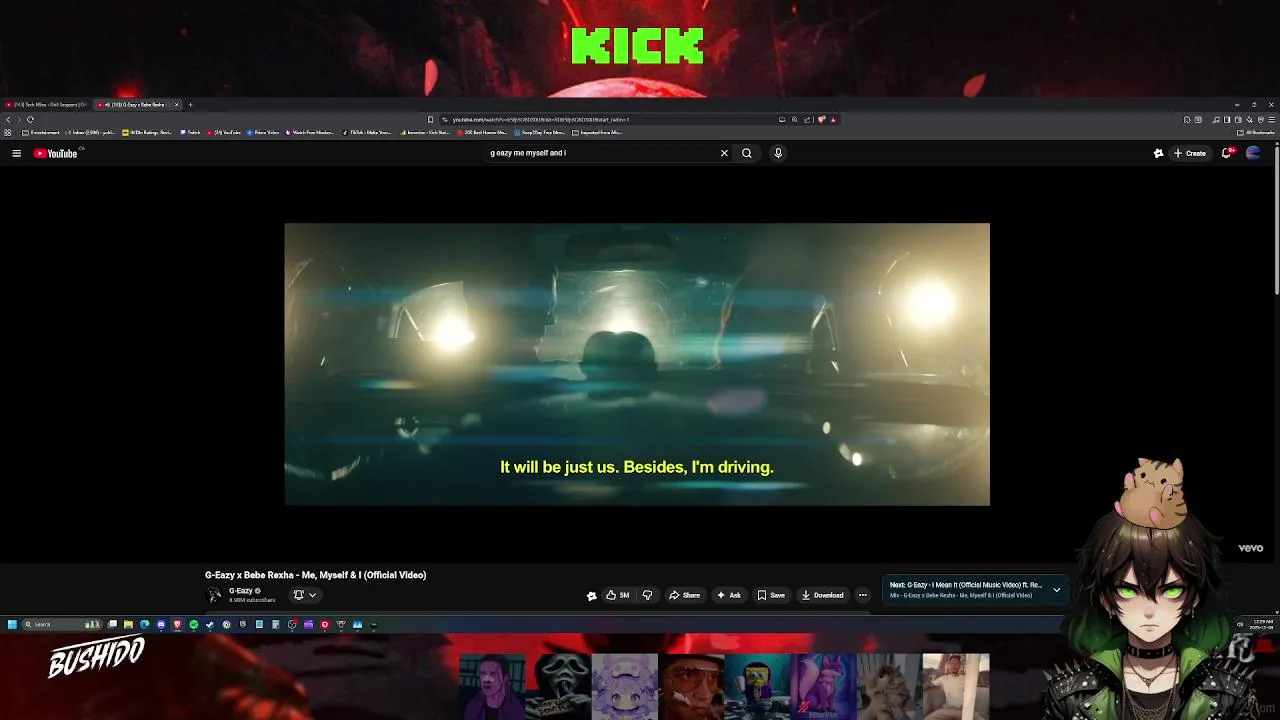Open the Brave Rewards triangle icon

833,120
